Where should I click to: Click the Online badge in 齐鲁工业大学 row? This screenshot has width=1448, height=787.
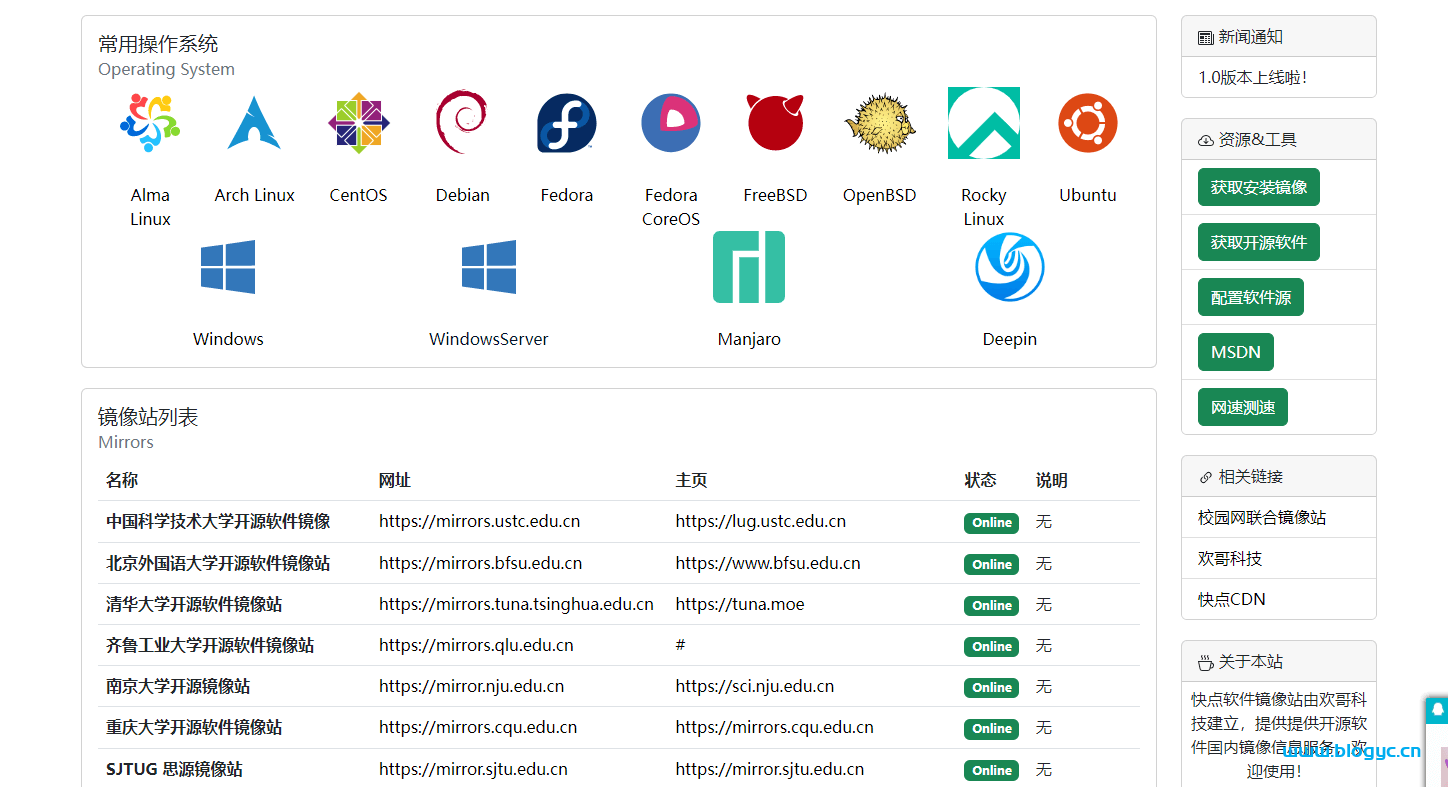(x=992, y=646)
